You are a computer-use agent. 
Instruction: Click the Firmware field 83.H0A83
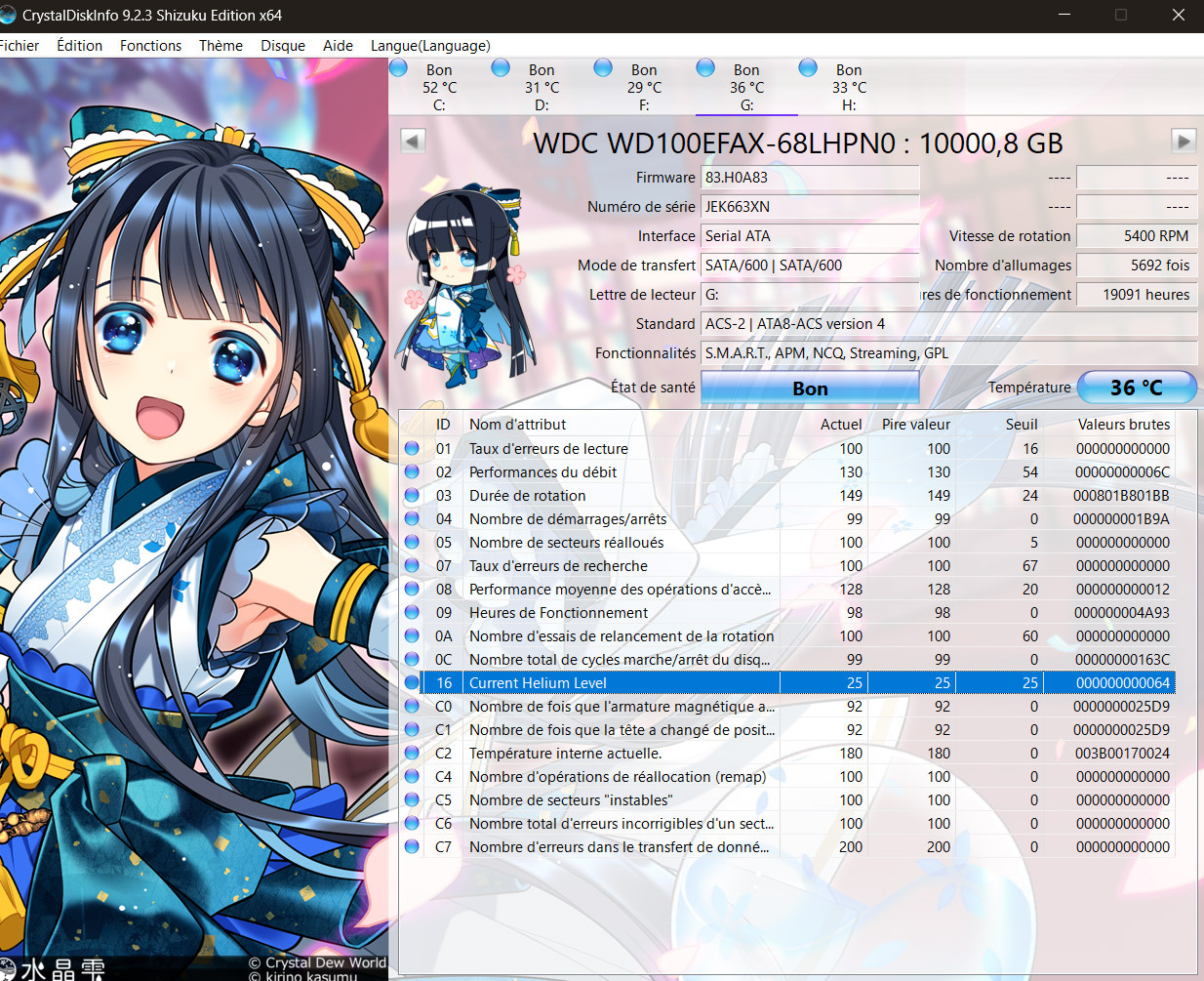(810, 178)
